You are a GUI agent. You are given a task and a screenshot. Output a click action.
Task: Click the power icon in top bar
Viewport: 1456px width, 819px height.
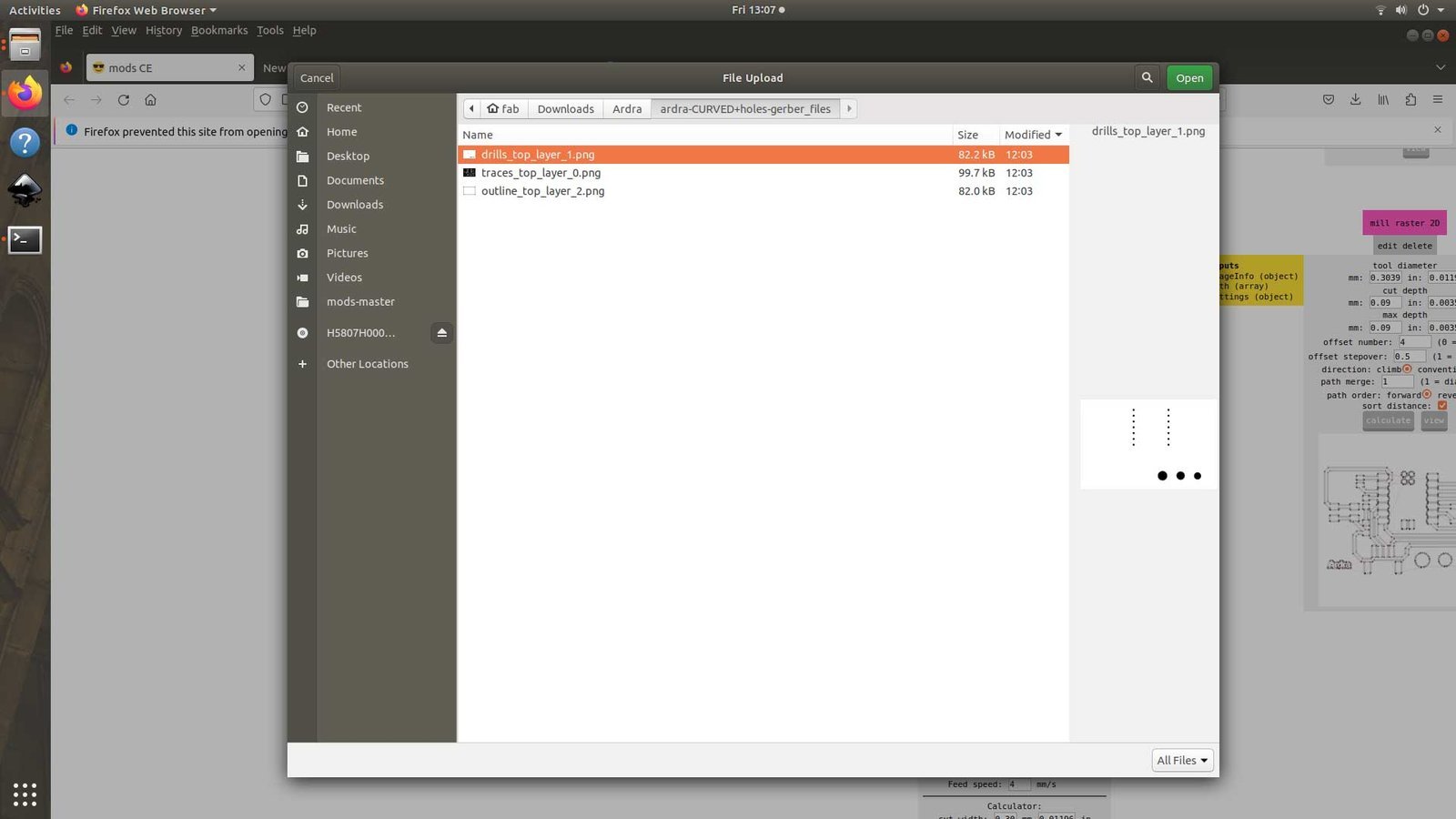coord(1423,10)
